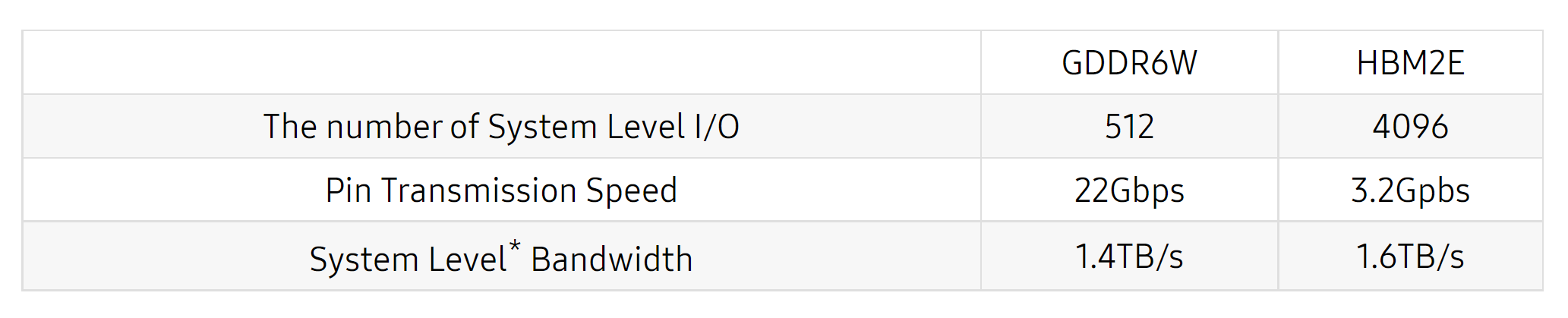The height and width of the screenshot is (318, 1568).
Task: Click the I/O text in first row label
Action: click(716, 127)
